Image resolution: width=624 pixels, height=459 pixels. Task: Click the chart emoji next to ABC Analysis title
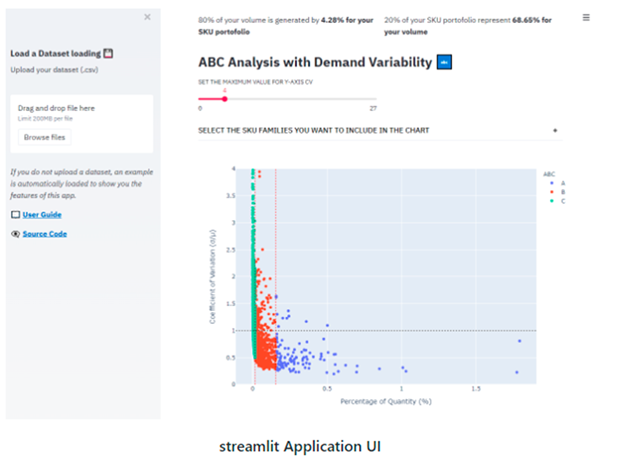tap(445, 62)
